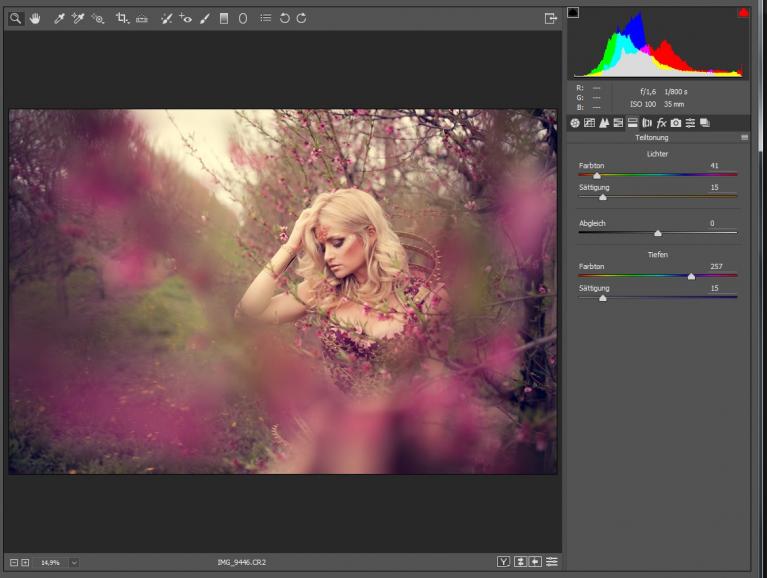The height and width of the screenshot is (578, 767).
Task: Click the Tiefen Sättigung slider handle
Action: (x=603, y=298)
